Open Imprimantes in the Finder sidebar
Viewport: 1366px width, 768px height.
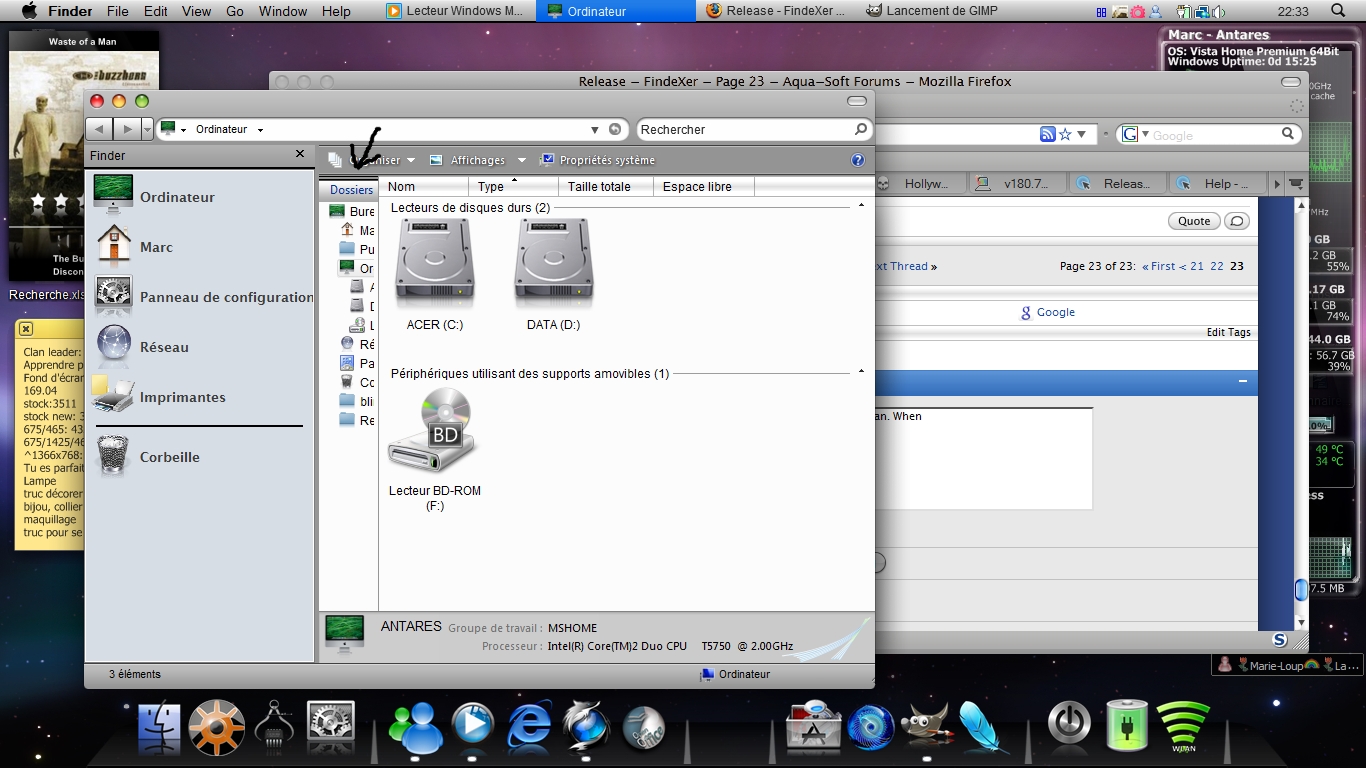click(x=182, y=397)
